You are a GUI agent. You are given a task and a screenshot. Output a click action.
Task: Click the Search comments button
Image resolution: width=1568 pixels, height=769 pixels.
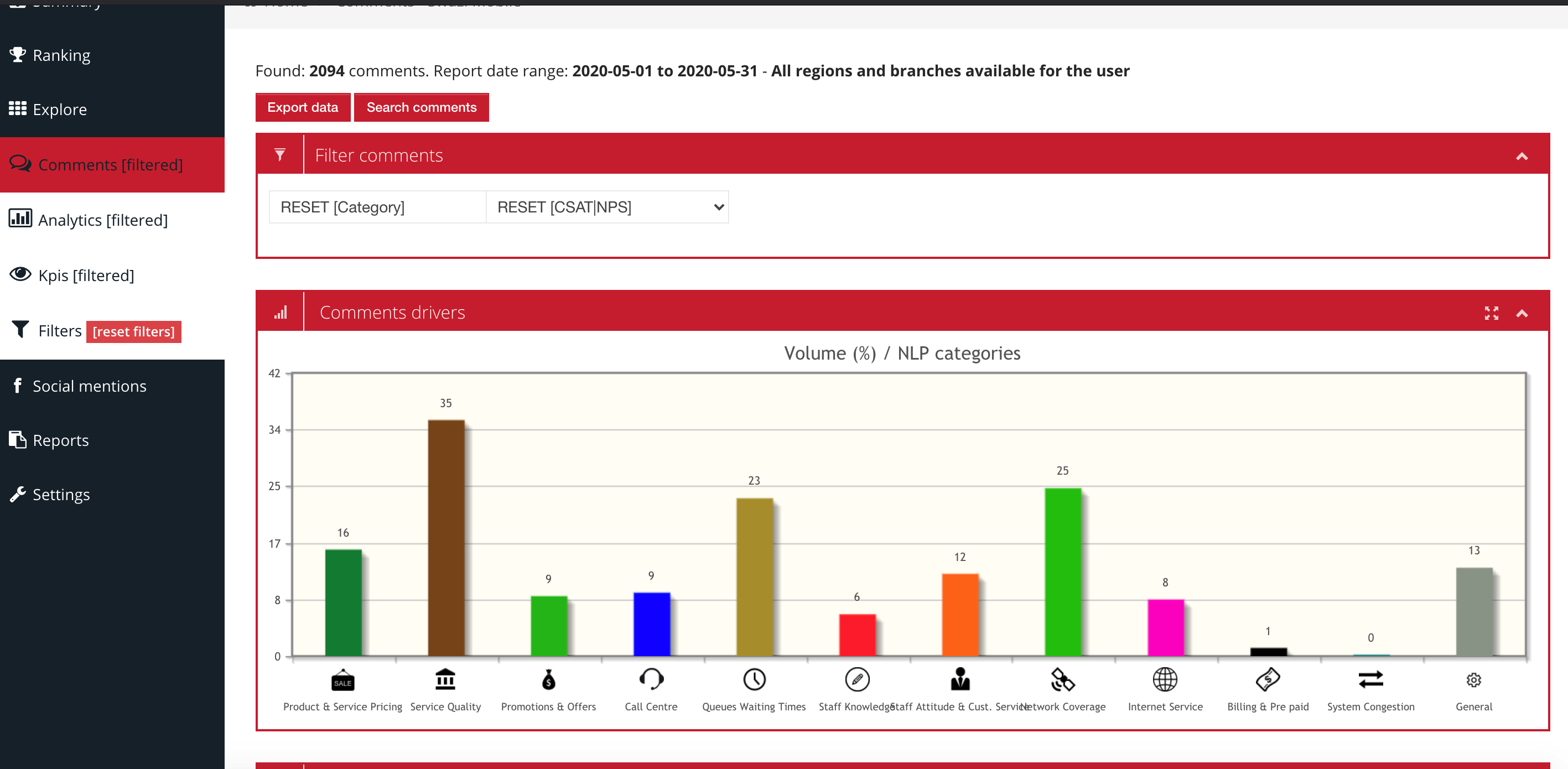click(x=421, y=107)
